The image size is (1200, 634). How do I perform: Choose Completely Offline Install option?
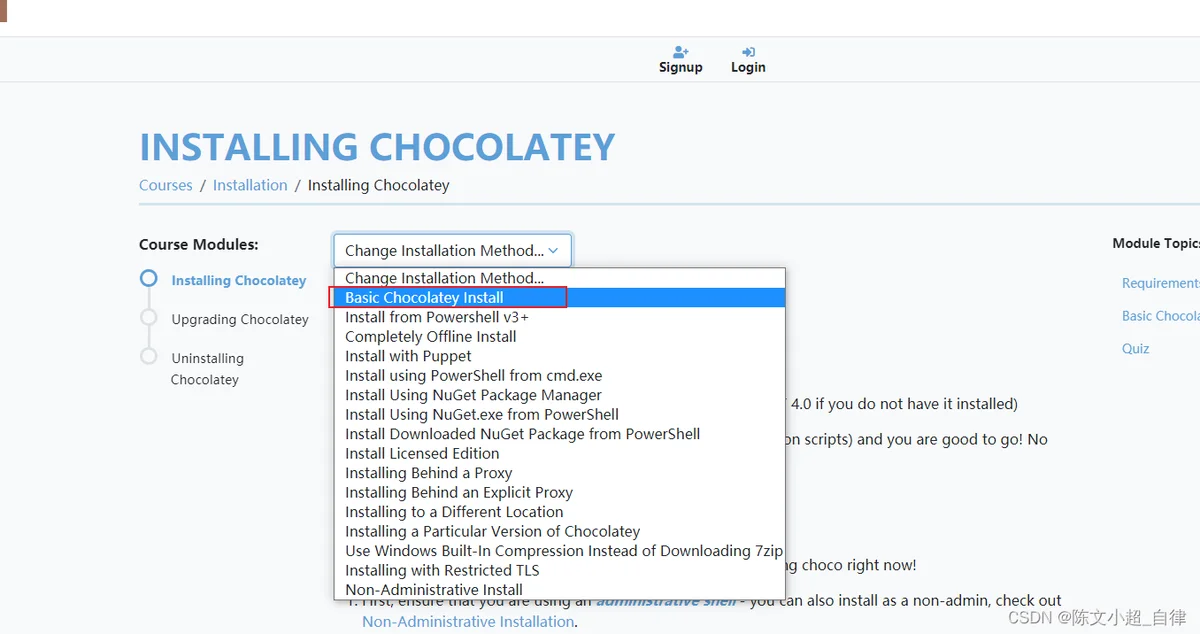click(x=560, y=337)
